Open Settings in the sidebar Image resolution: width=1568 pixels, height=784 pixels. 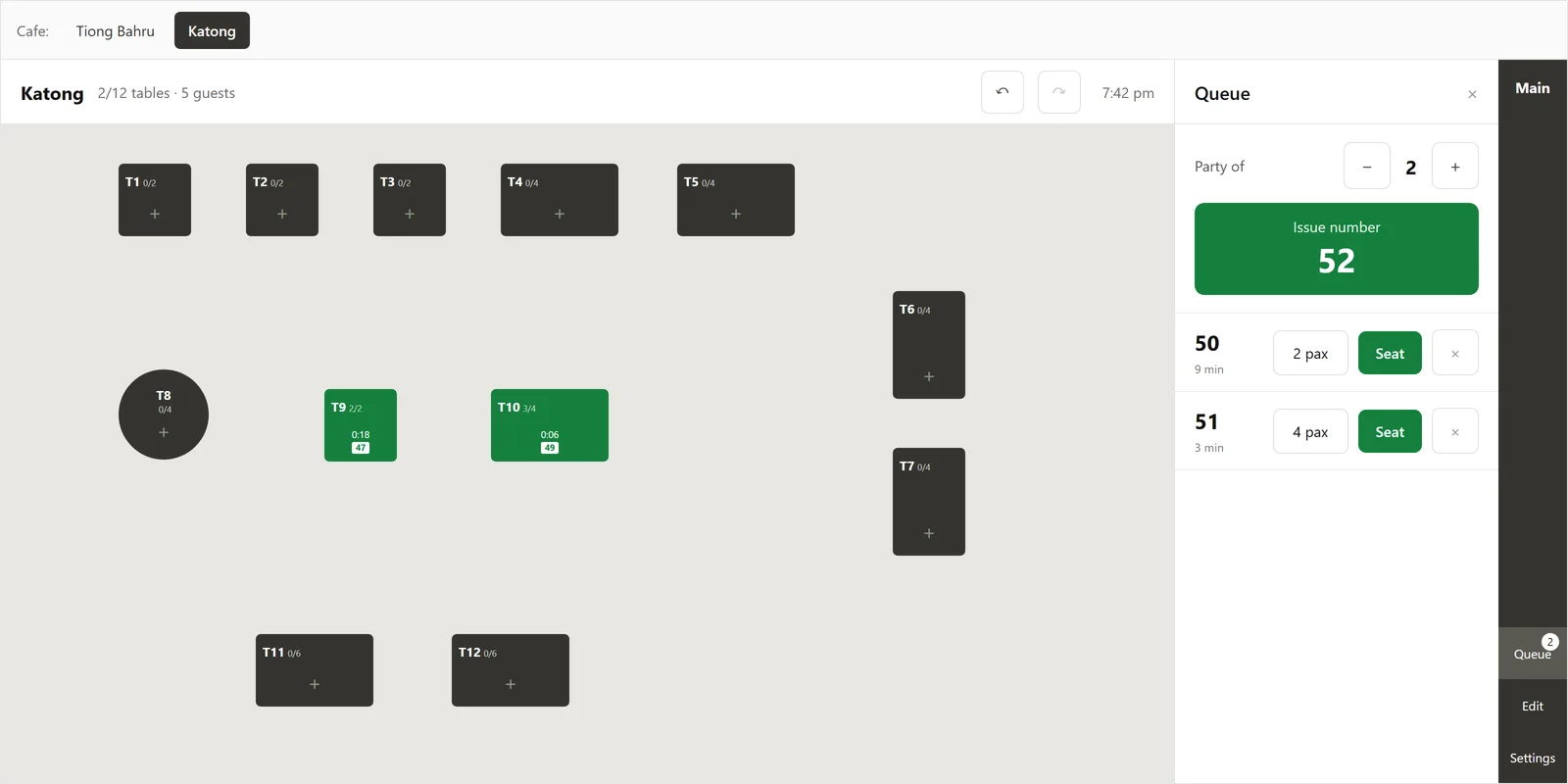(1533, 758)
